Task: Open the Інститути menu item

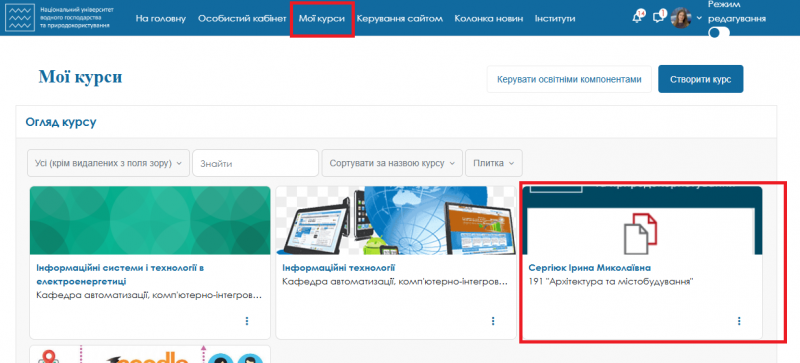Action: click(x=555, y=18)
